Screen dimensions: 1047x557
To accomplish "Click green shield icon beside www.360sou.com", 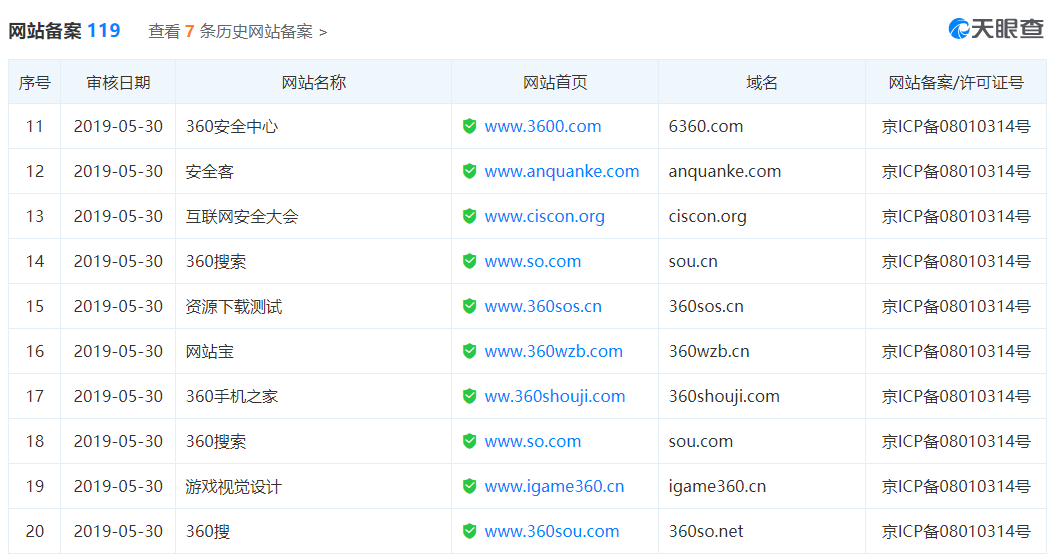I will (469, 531).
